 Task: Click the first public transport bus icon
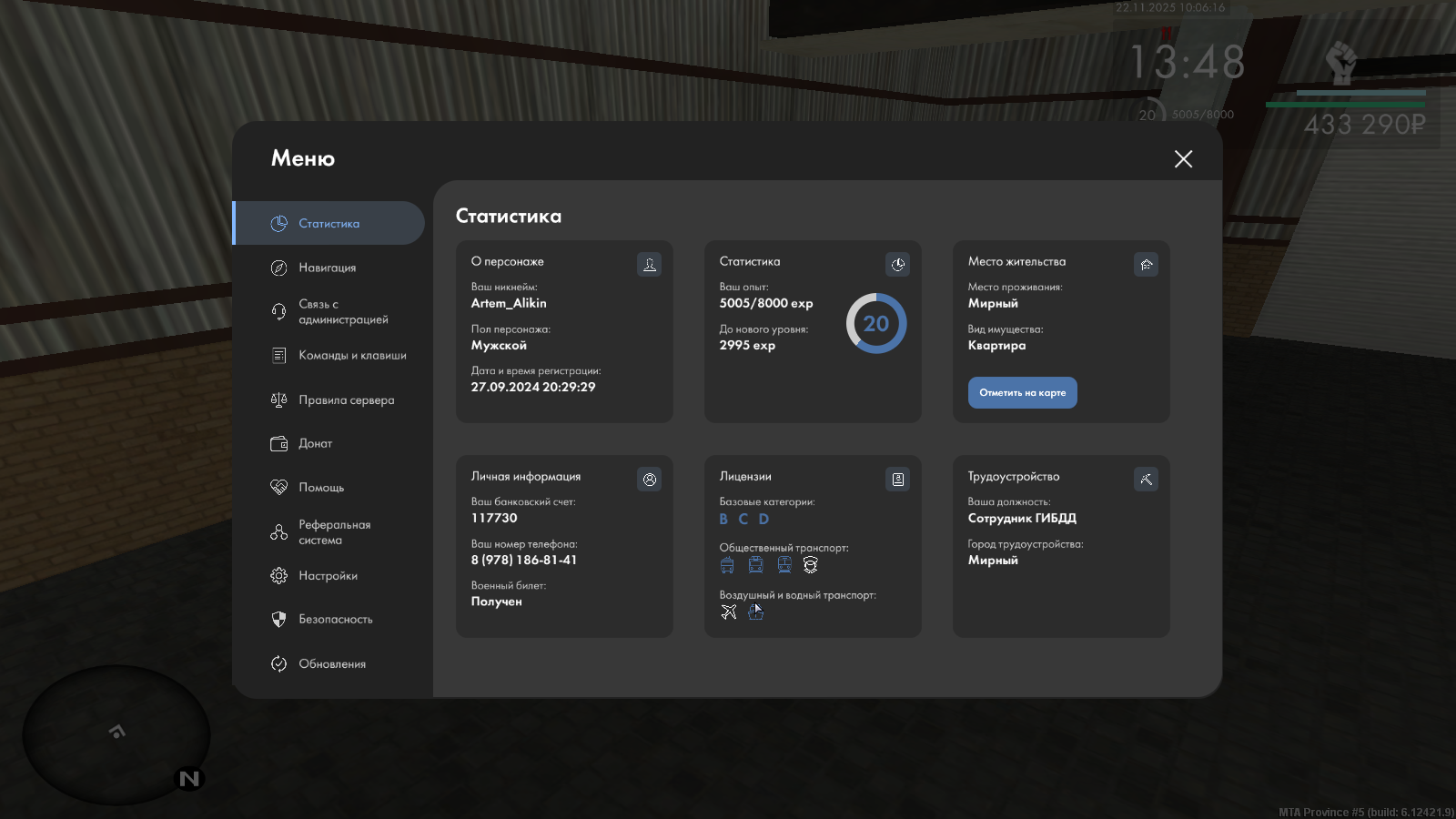coord(727,565)
